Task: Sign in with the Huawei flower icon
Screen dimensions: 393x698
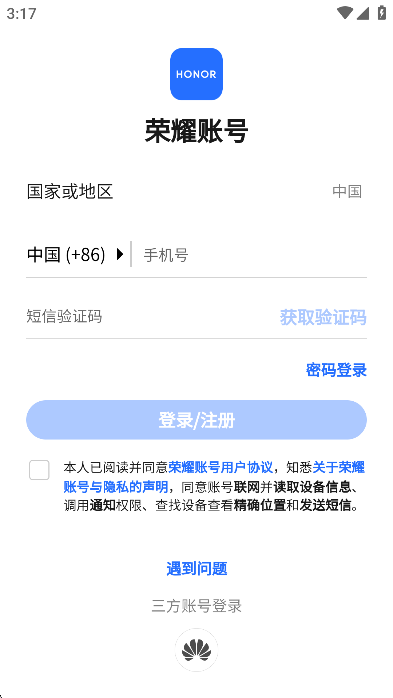Action: point(196,650)
